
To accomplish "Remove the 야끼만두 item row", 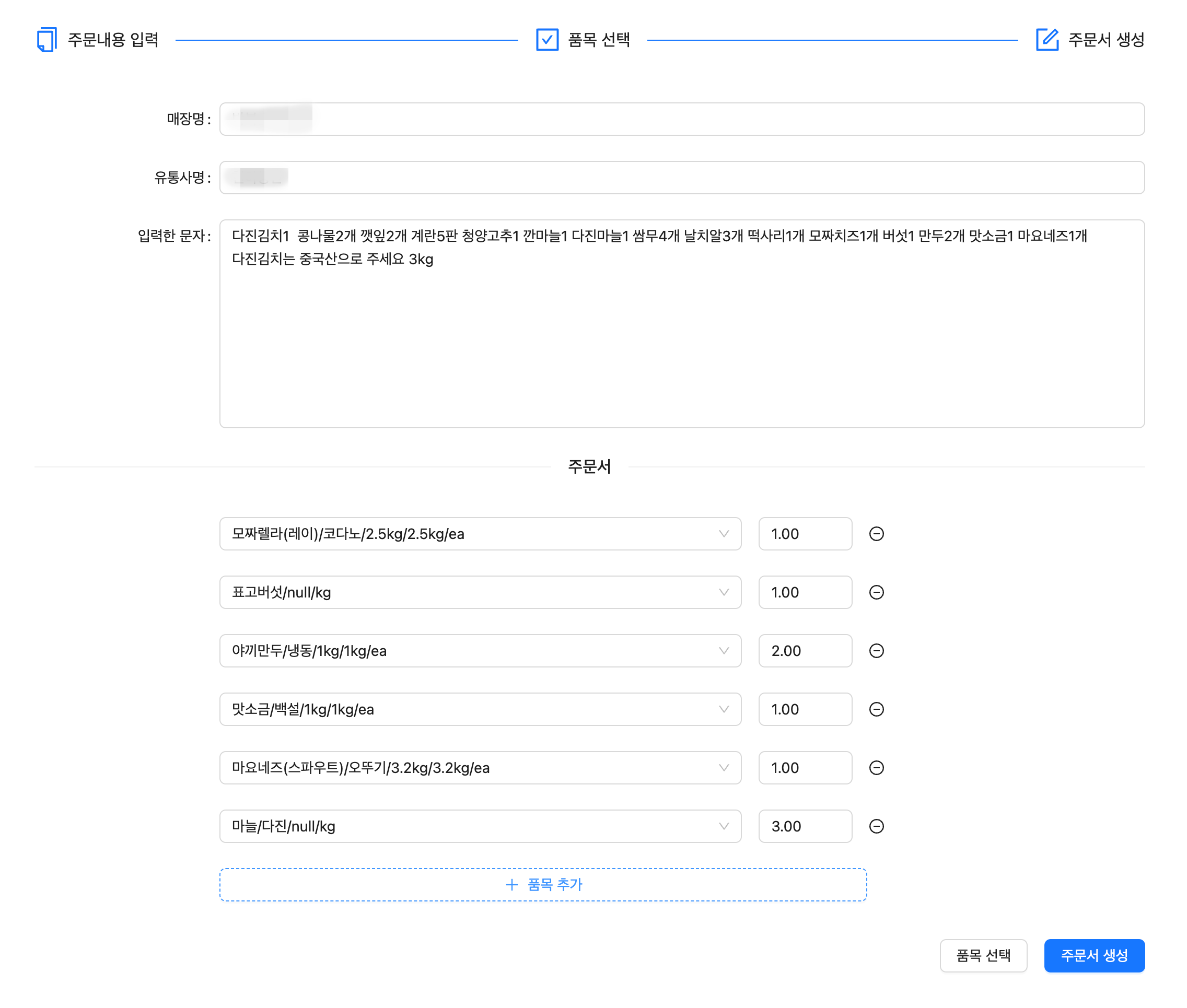I will click(876, 650).
